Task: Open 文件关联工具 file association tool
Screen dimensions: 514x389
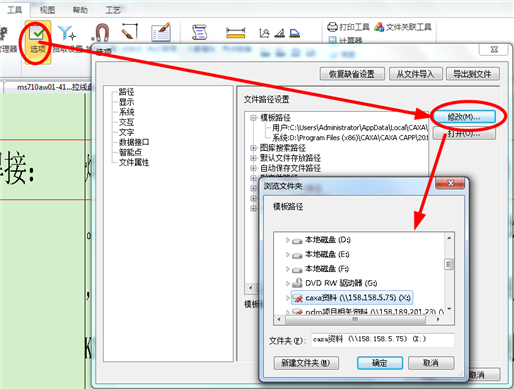Action: tap(403, 27)
